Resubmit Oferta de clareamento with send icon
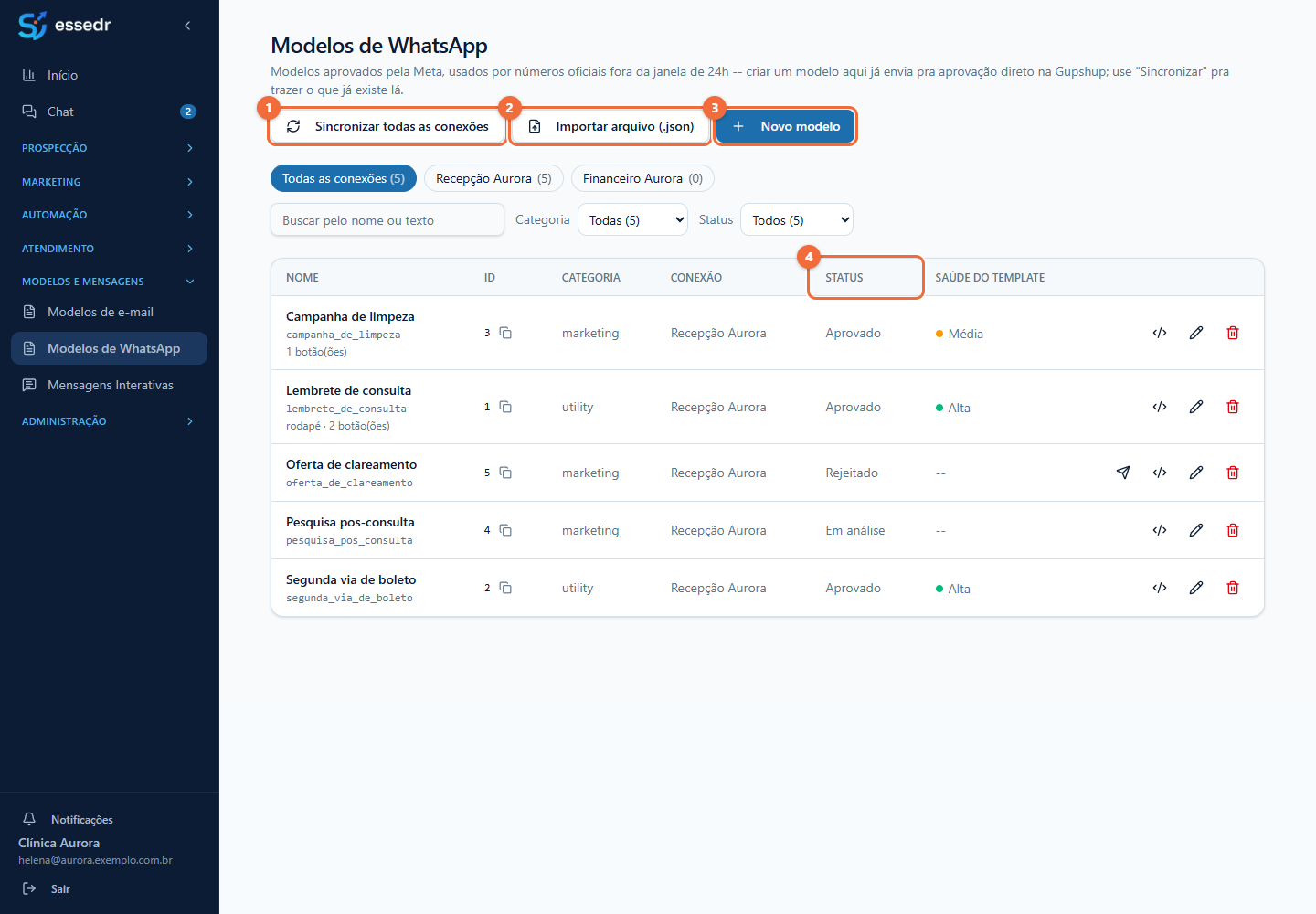 (1123, 473)
